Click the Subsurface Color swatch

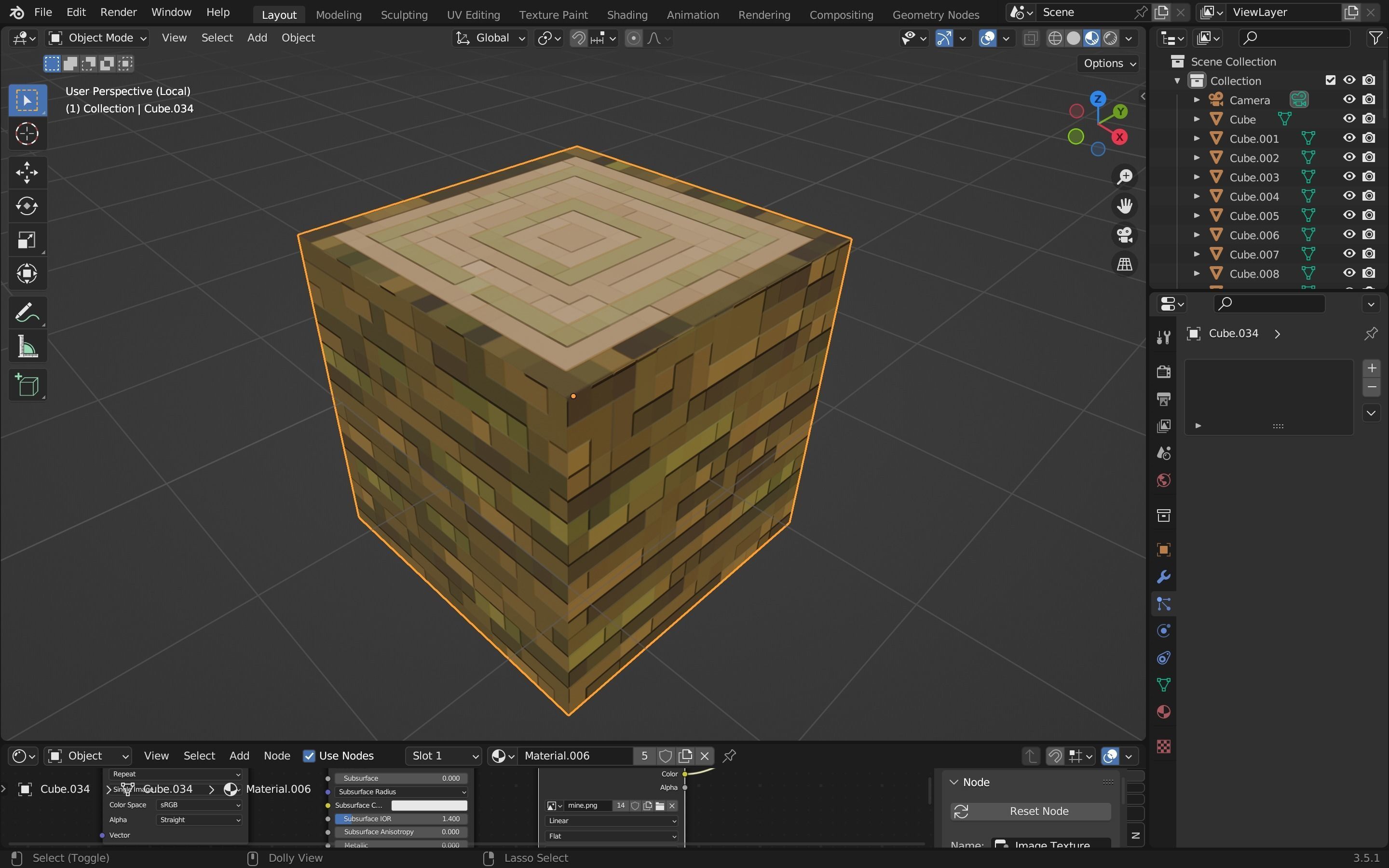[x=429, y=805]
